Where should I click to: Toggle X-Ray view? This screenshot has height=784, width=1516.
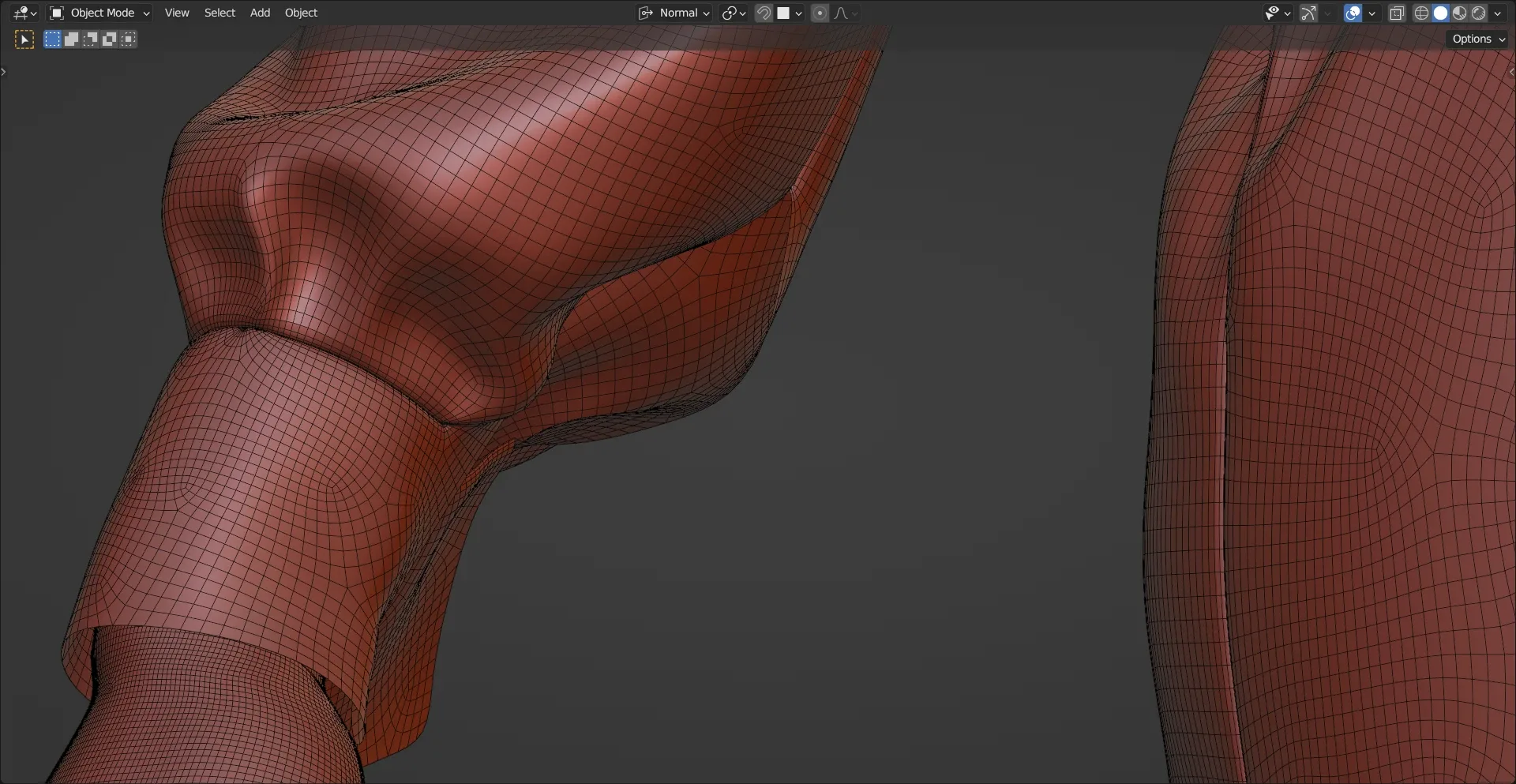[1397, 13]
